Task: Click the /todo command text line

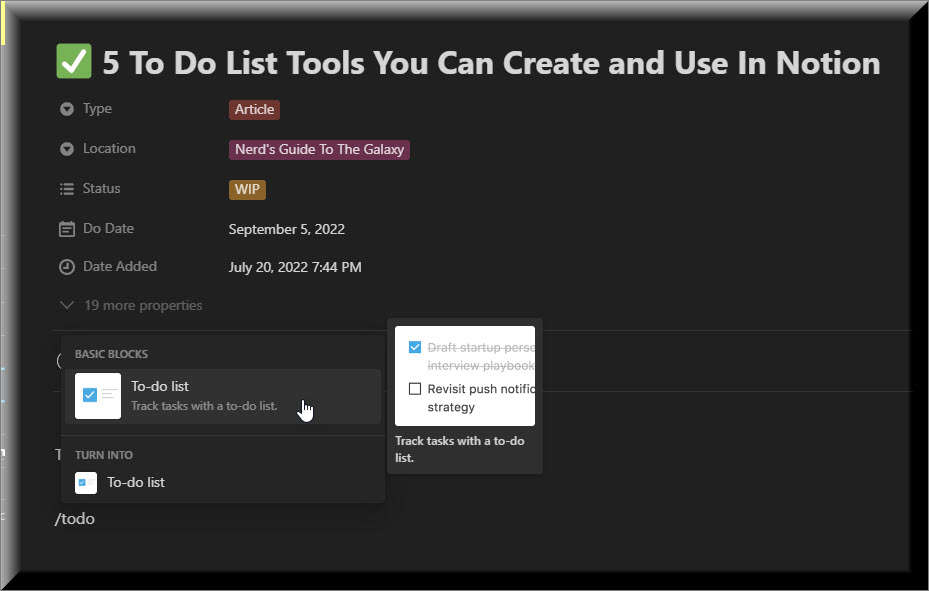Action: (x=75, y=519)
